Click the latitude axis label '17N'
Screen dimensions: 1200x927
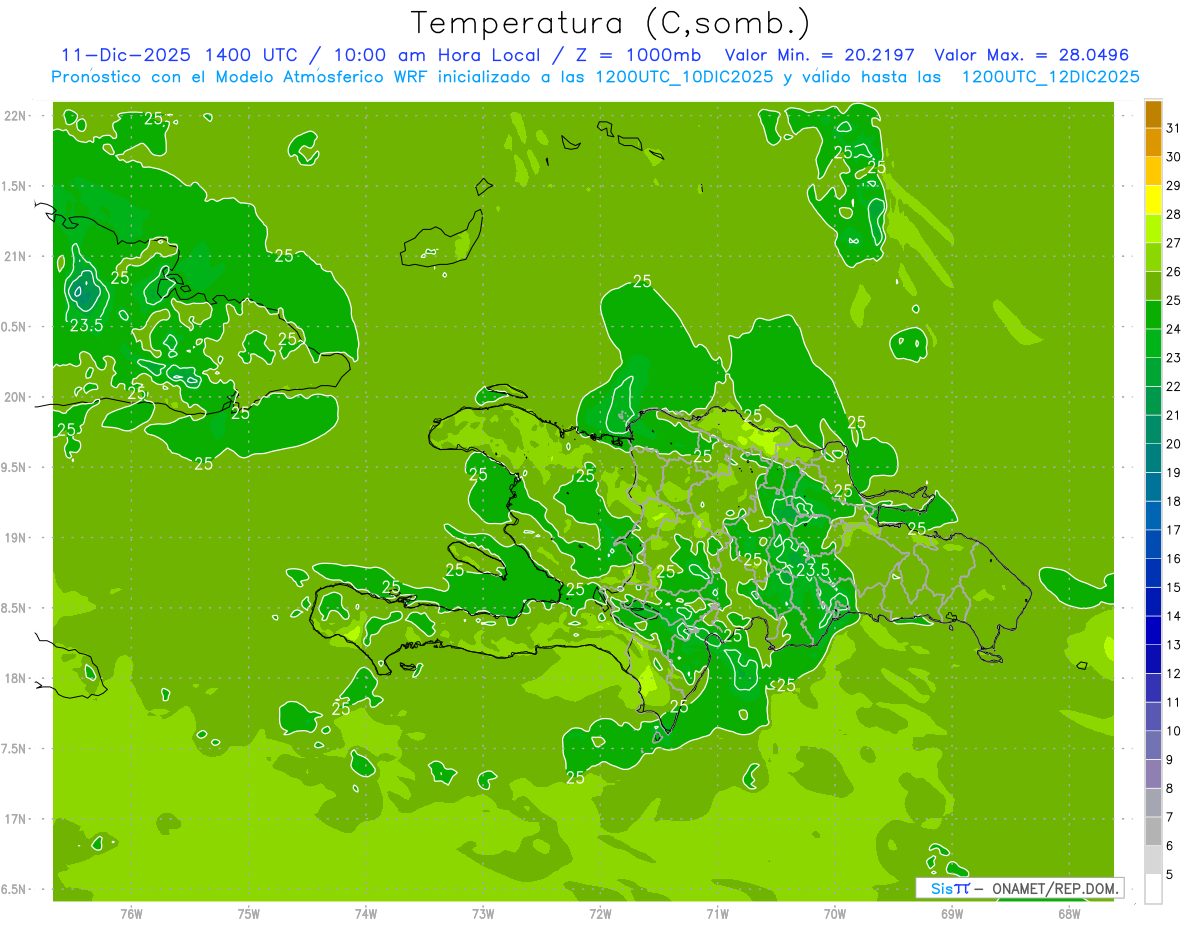tap(15, 819)
